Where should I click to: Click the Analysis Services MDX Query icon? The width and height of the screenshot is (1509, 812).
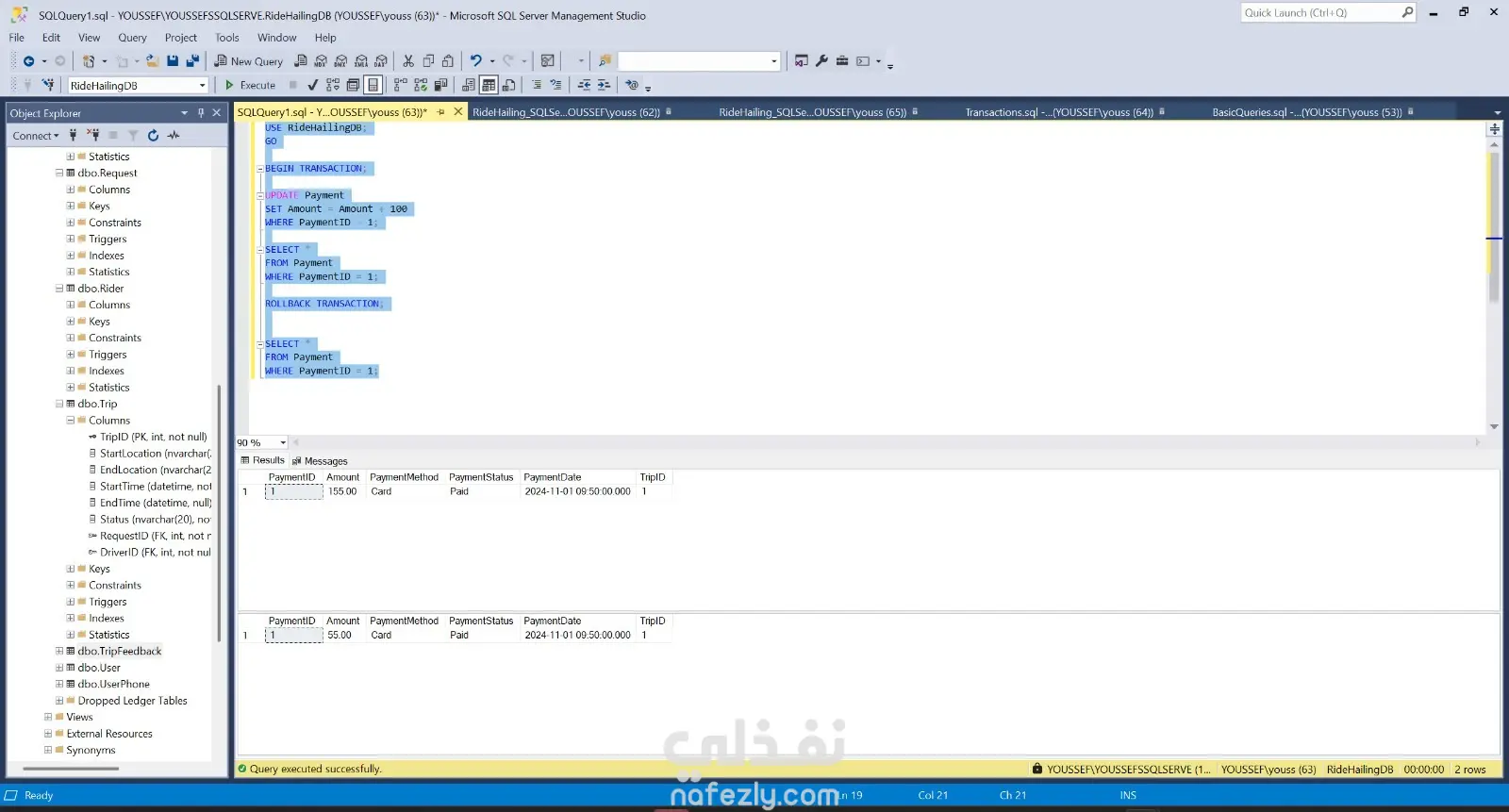(x=321, y=61)
